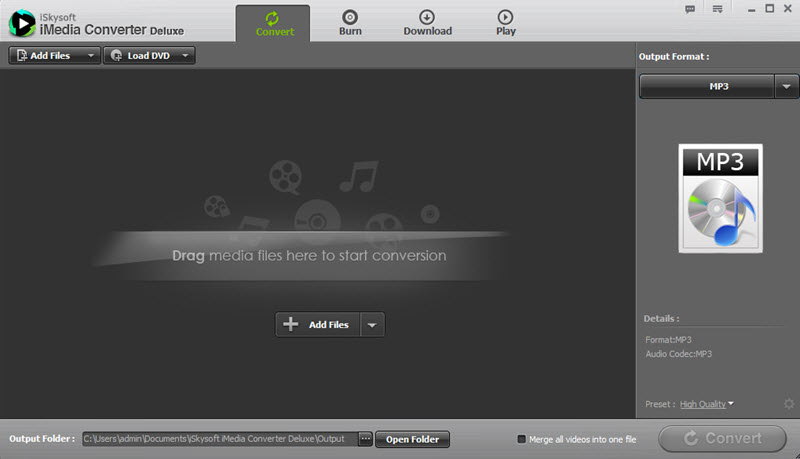Open the feedback speech bubble icon
The image size is (800, 459).
click(x=690, y=9)
